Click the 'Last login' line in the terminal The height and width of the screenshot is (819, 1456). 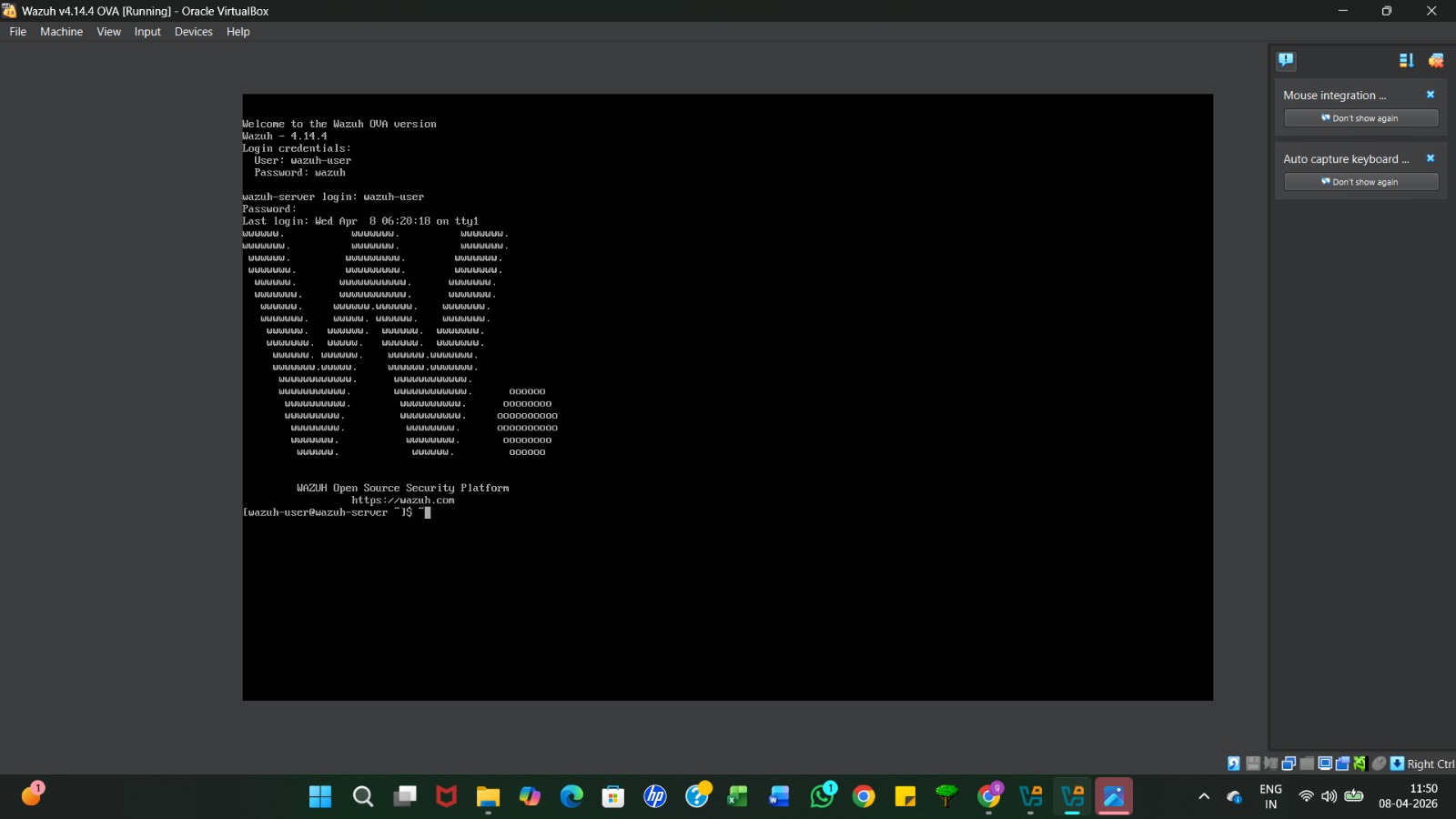point(360,221)
